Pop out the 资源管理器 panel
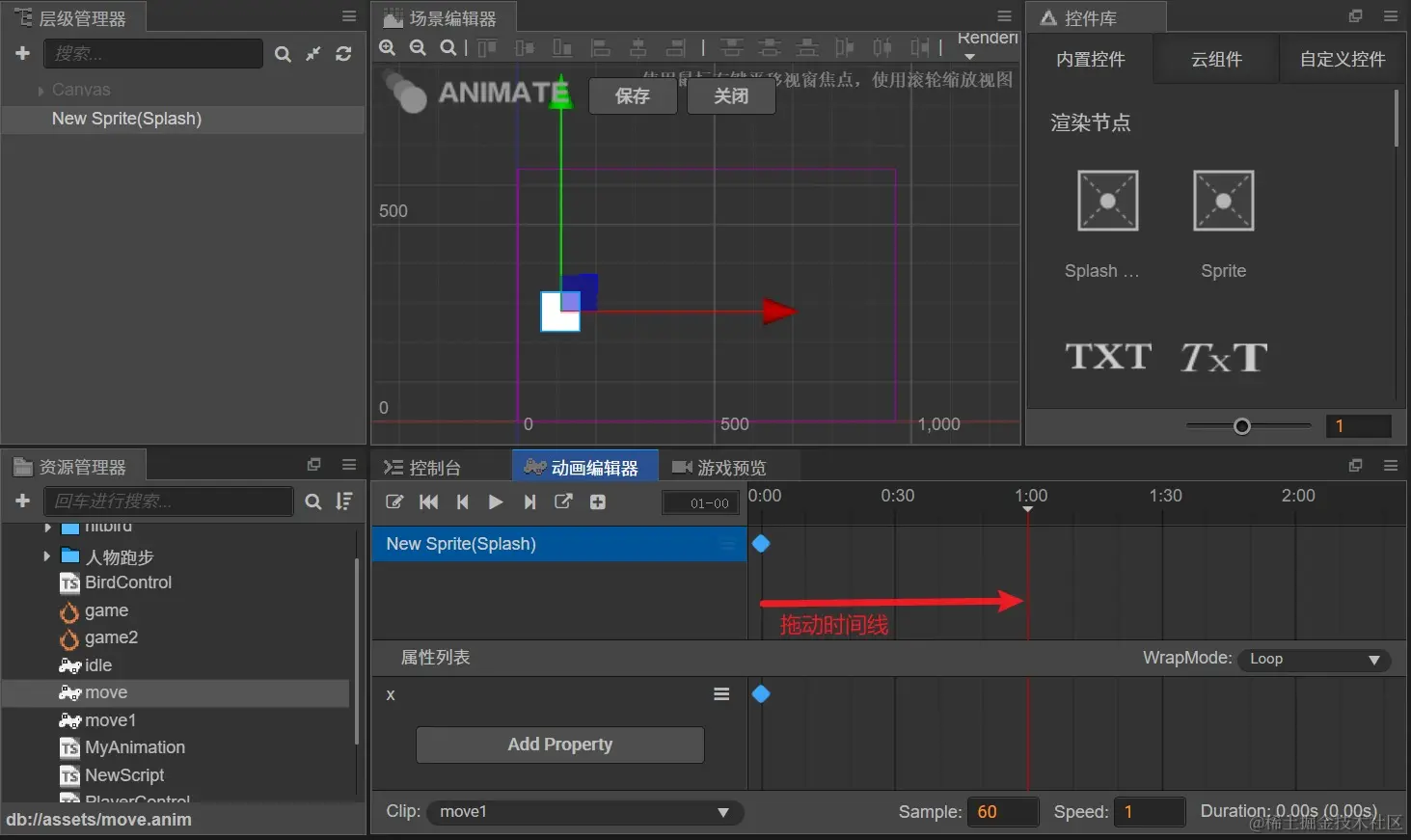The height and width of the screenshot is (840, 1411). point(313,465)
